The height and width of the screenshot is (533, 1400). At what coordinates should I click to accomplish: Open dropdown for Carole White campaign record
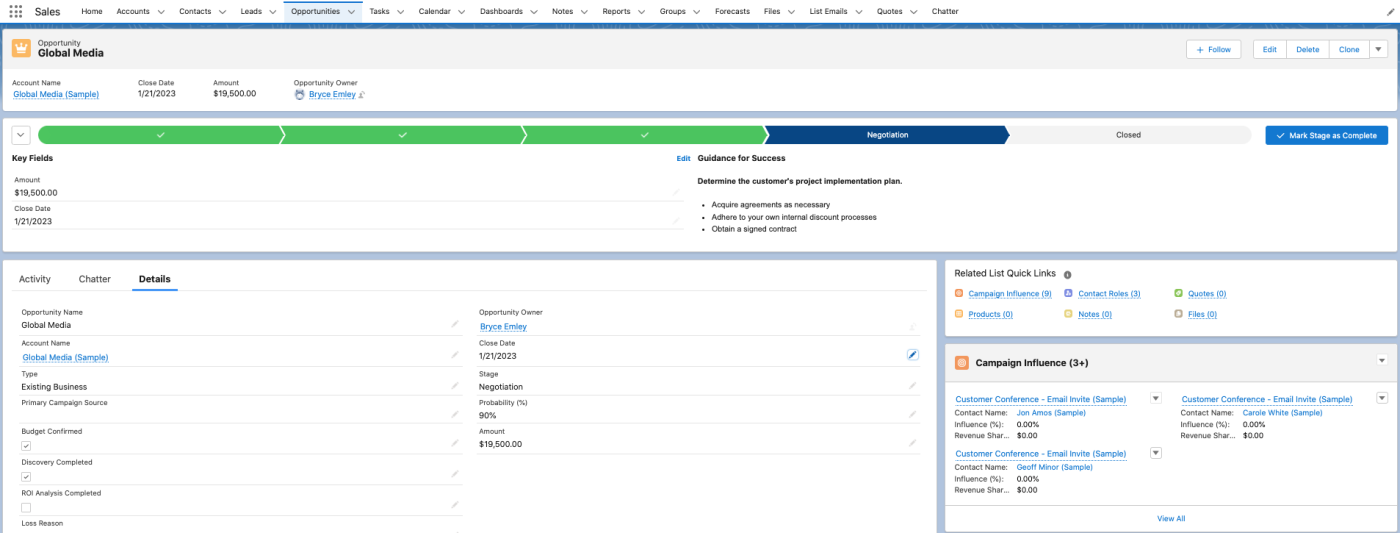coord(1382,398)
